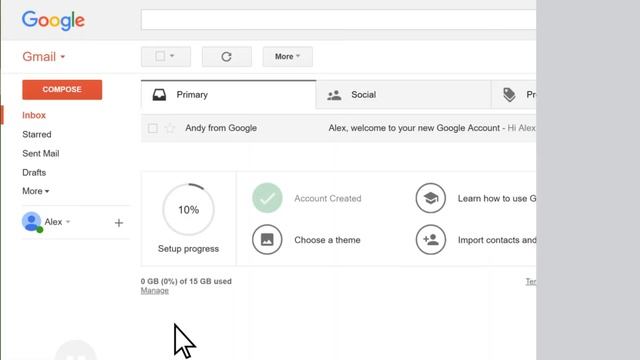Open the select-all checkbox dropdown

tap(166, 56)
